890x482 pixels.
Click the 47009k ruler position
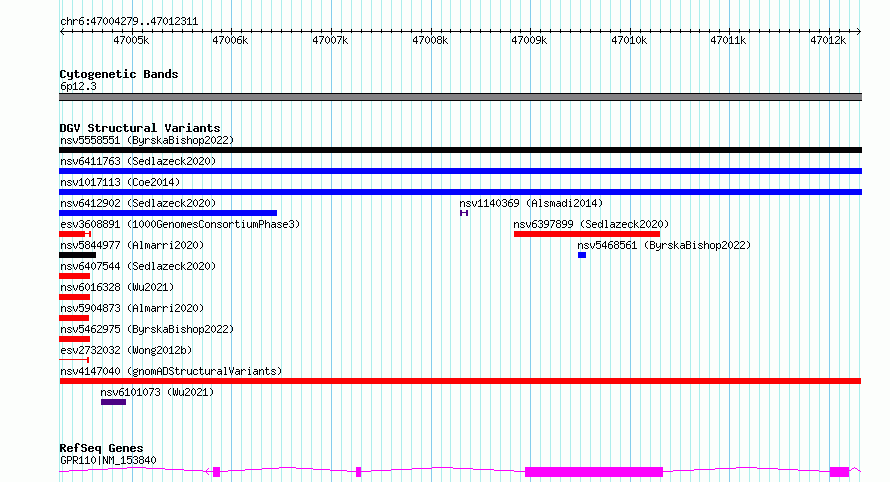(529, 40)
